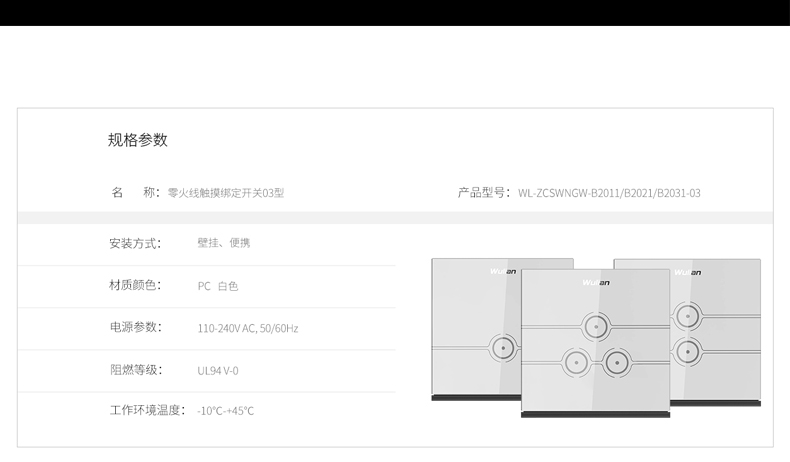Screen dimensions: 790x462
Task: Click the Wulian logo on right switch
Action: click(688, 273)
